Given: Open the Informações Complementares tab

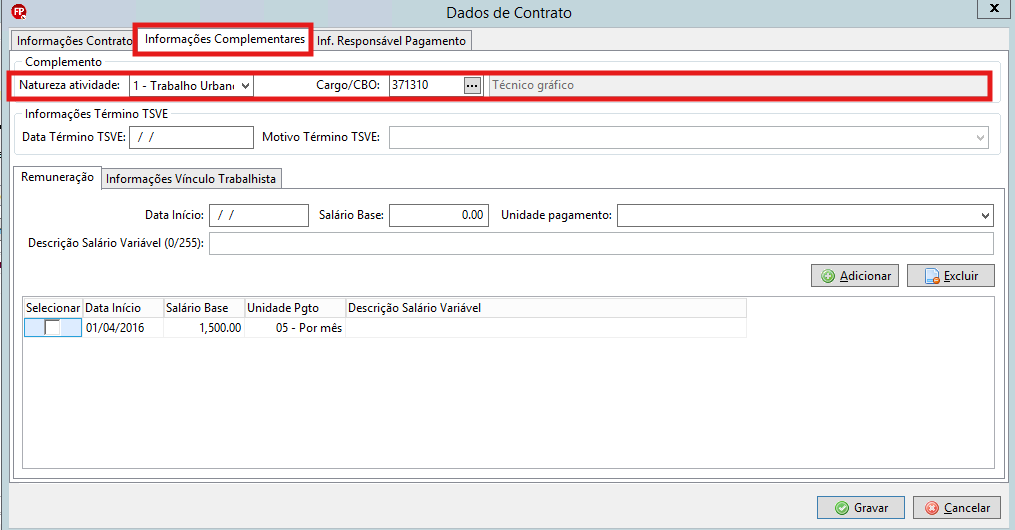Looking at the screenshot, I should [225, 39].
